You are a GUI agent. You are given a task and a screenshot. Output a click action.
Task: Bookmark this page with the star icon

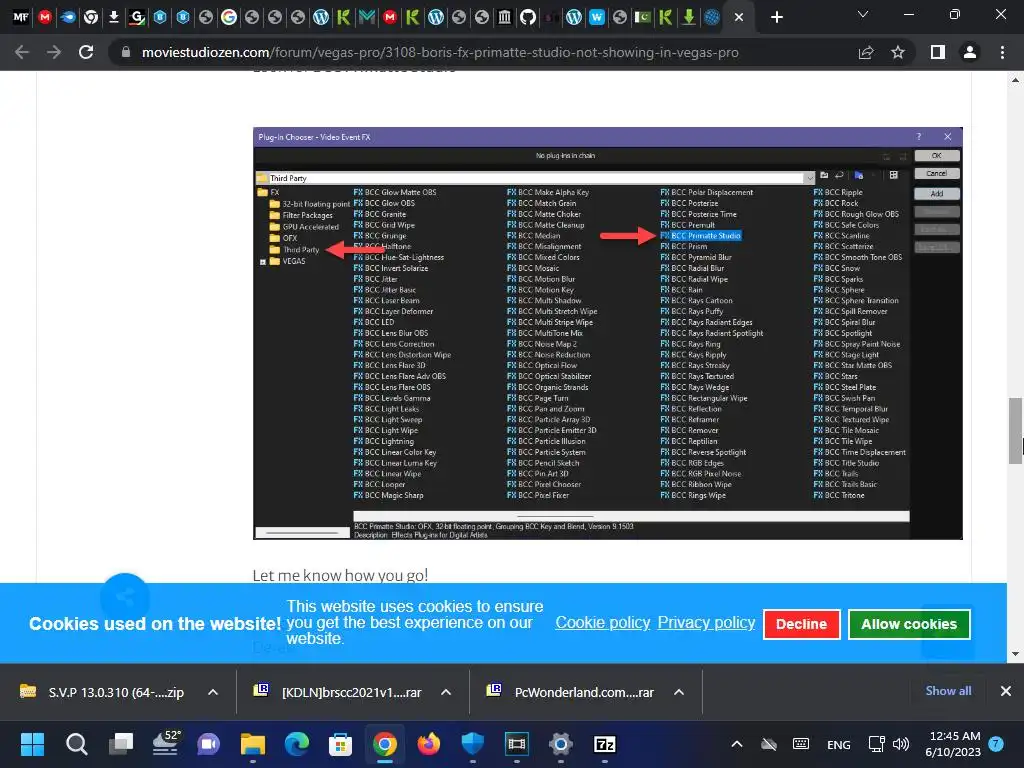tap(898, 52)
